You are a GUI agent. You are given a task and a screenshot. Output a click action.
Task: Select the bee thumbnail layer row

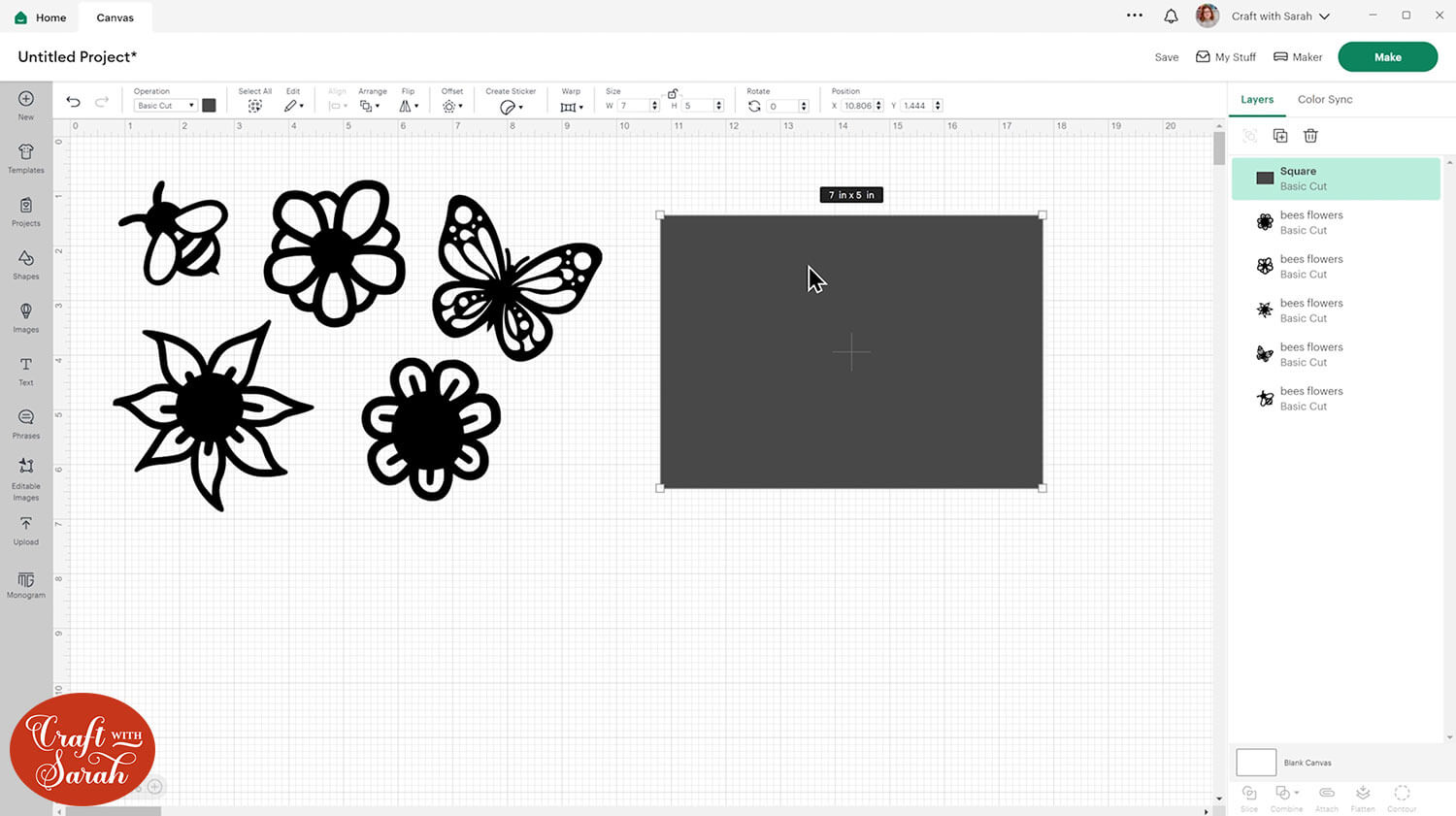(x=1336, y=399)
